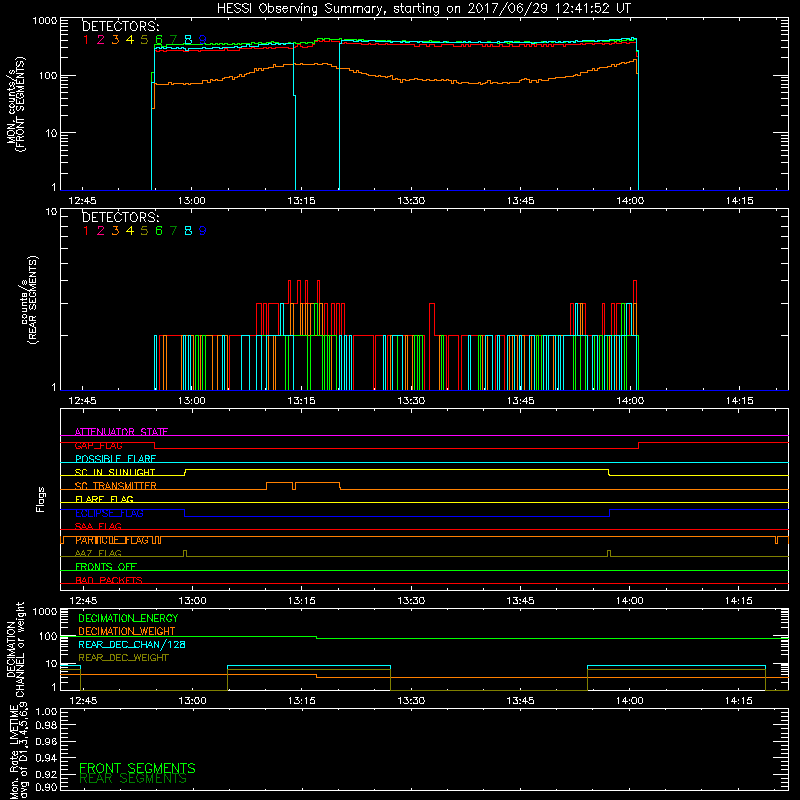Click the DECIMATION_WEIGHT legend label
This screenshot has width=800, height=800.
pos(127,631)
